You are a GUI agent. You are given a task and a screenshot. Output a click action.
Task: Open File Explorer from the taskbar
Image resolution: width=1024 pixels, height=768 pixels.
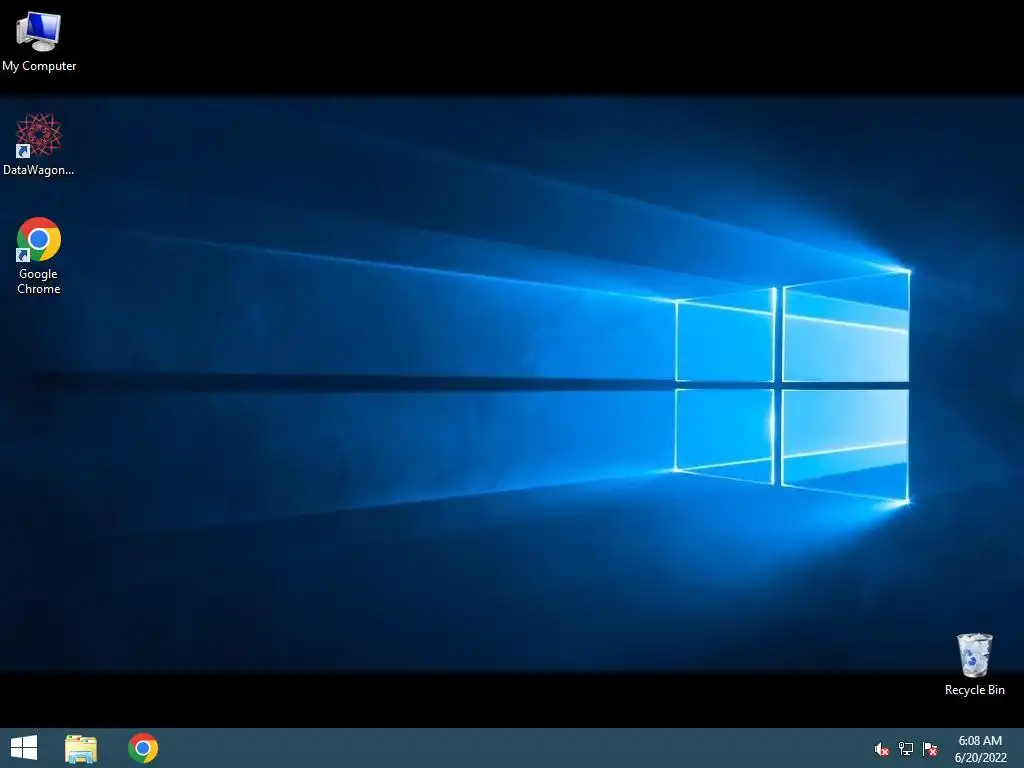point(81,748)
